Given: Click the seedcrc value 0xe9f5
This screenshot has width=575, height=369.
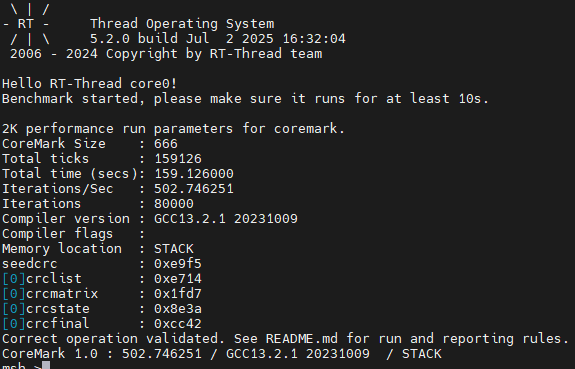Looking at the screenshot, I should tap(178, 264).
